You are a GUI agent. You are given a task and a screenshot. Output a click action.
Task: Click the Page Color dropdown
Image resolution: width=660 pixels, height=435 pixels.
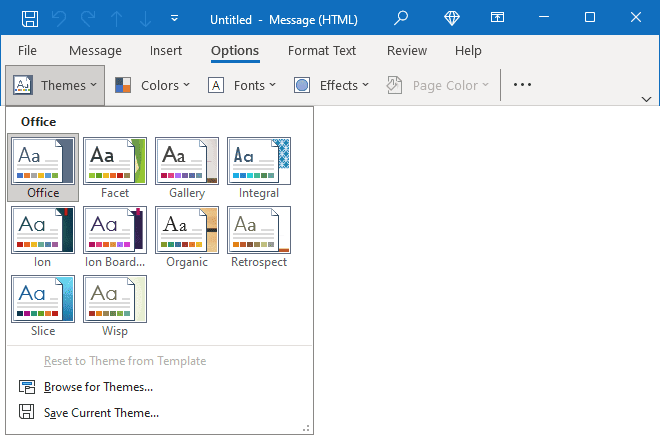pos(438,85)
